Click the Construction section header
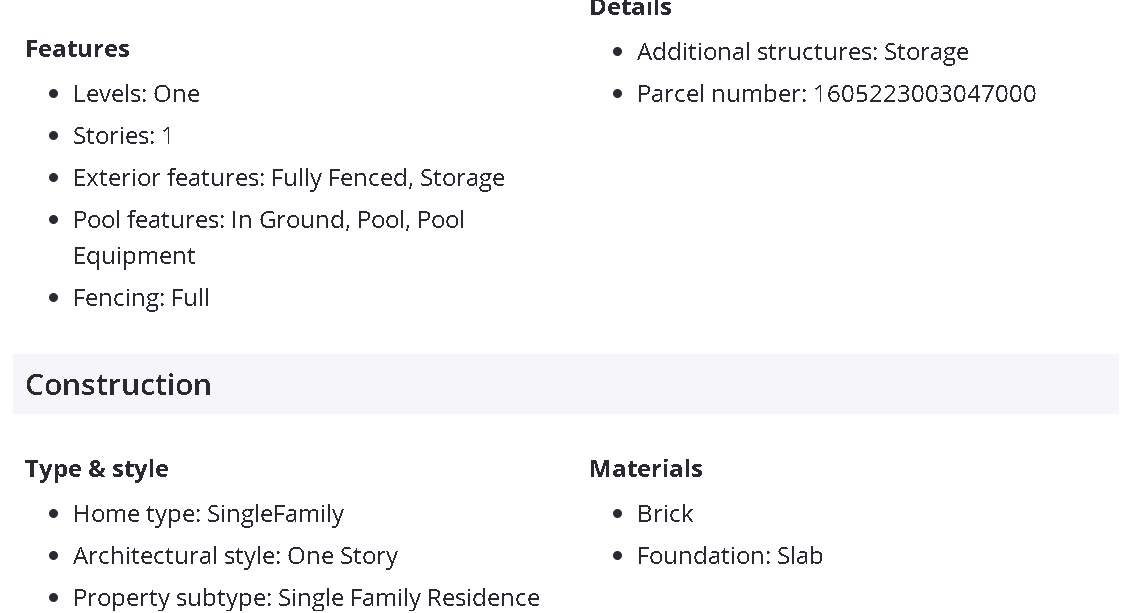Screen dimensions: 1144x613 [118, 385]
